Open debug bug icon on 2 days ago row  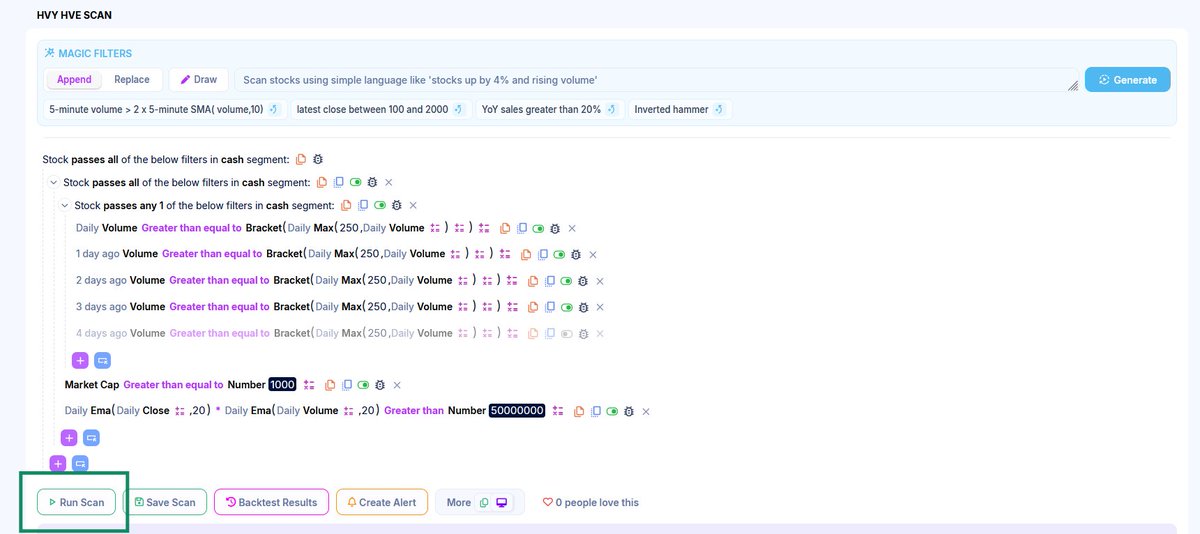582,281
